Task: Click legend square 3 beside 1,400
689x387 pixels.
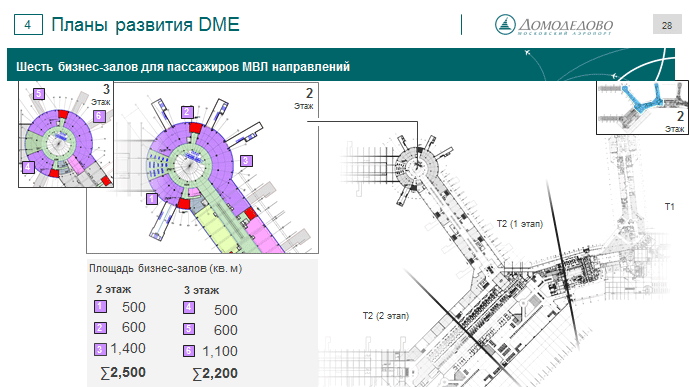Action: [x=100, y=350]
